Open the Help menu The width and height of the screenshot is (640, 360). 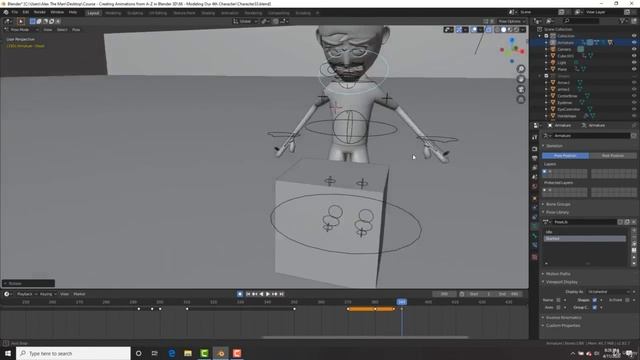tap(73, 12)
